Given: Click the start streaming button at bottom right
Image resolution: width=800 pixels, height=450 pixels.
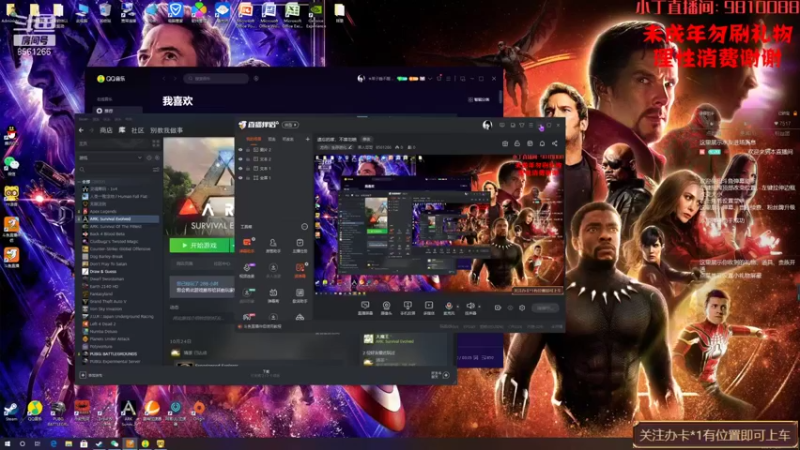Looking at the screenshot, I should [545, 308].
